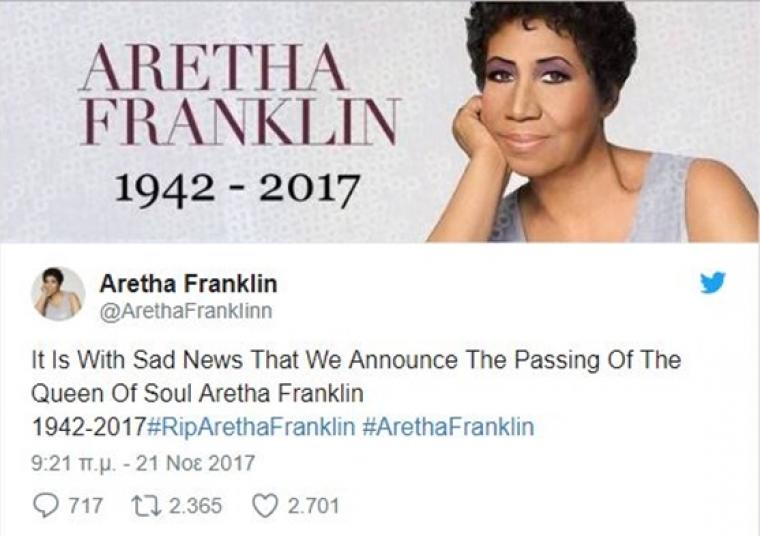Click the 1942-2017 text before the hashtags
The image size is (760, 536).
88,427
